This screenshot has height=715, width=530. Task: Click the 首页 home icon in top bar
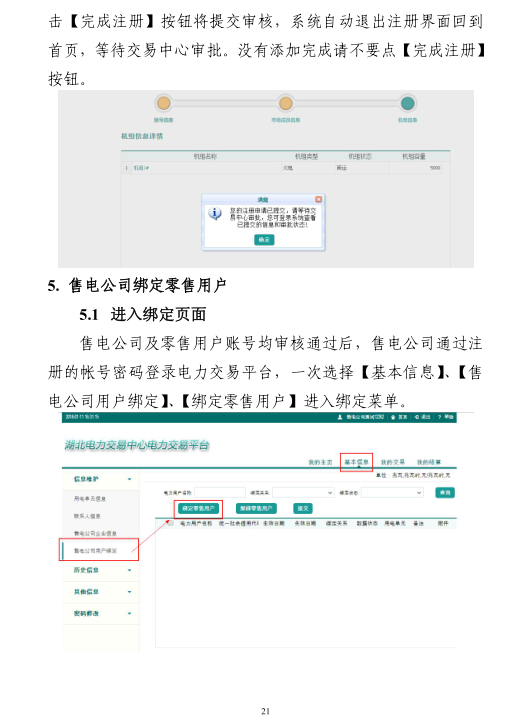point(393,417)
